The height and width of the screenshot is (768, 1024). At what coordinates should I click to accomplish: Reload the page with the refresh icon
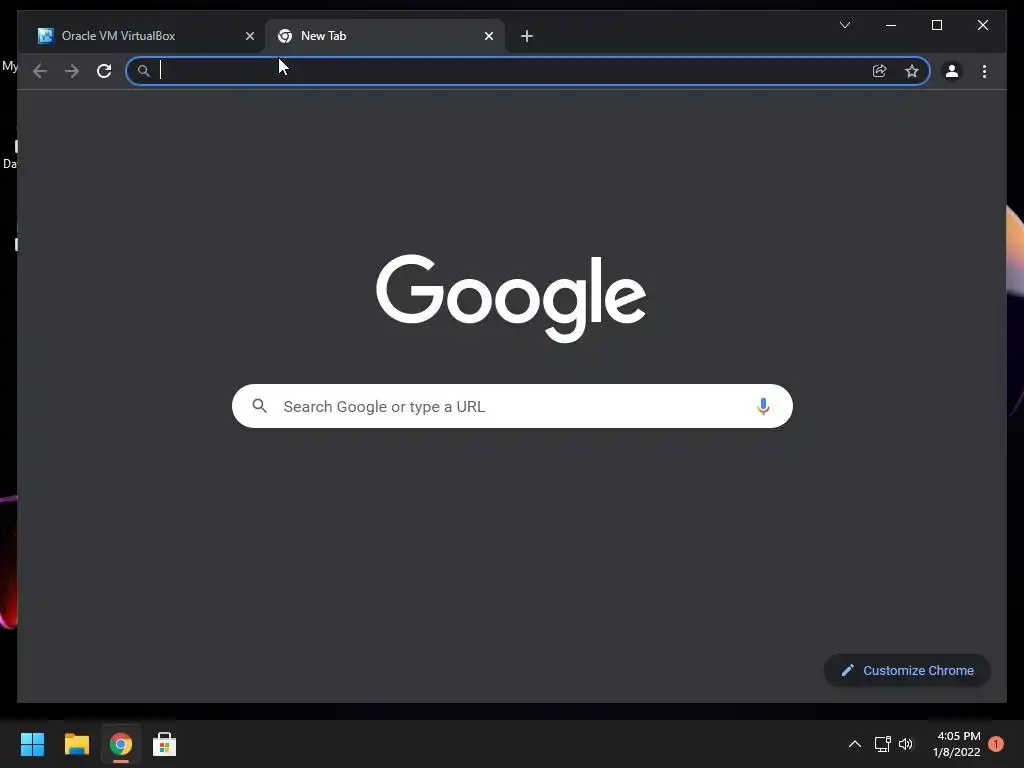(104, 71)
